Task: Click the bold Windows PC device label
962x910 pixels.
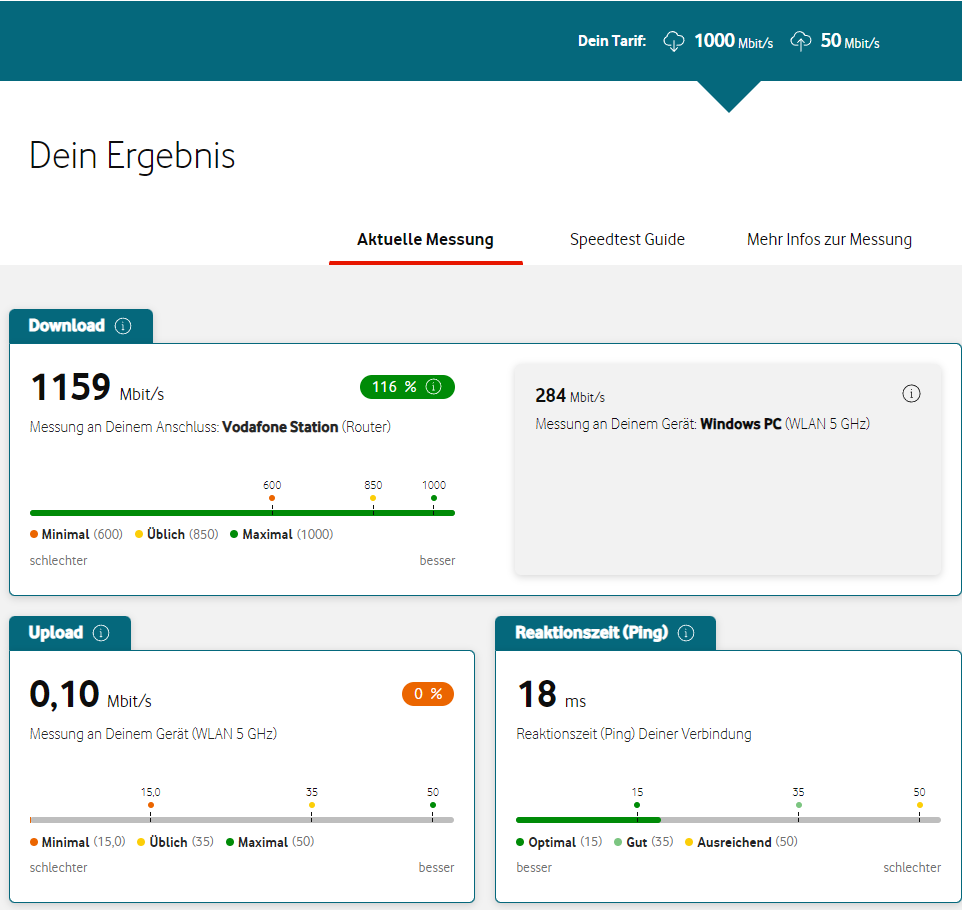Action: 740,424
